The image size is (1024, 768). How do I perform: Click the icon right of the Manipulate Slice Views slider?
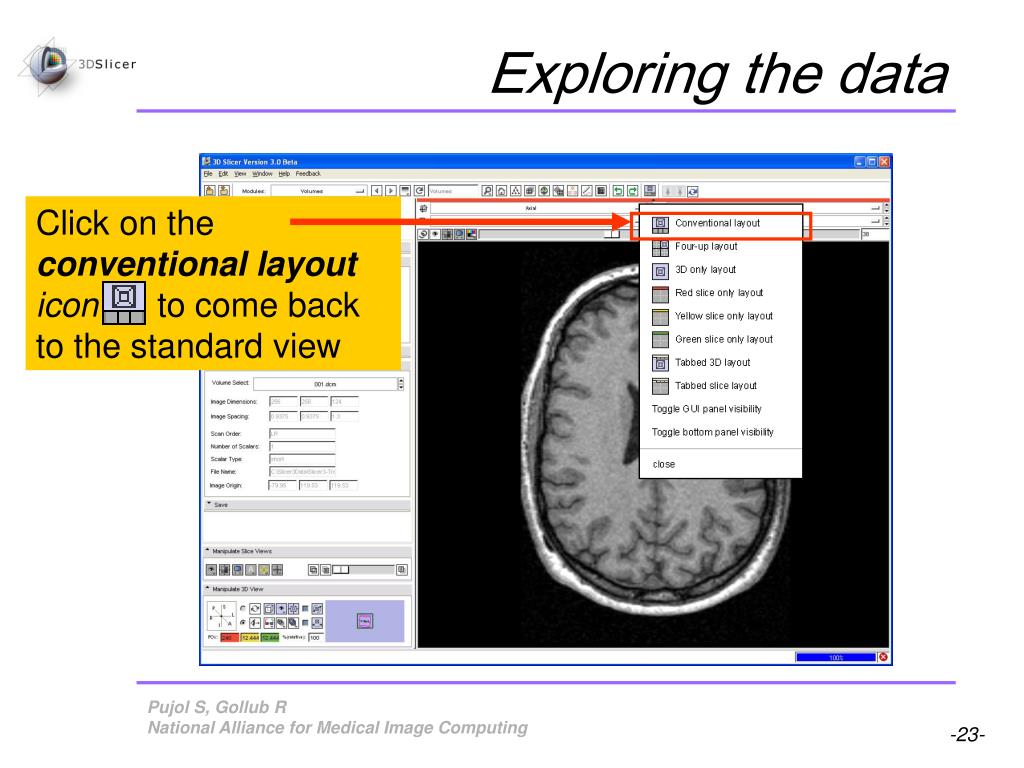click(402, 570)
